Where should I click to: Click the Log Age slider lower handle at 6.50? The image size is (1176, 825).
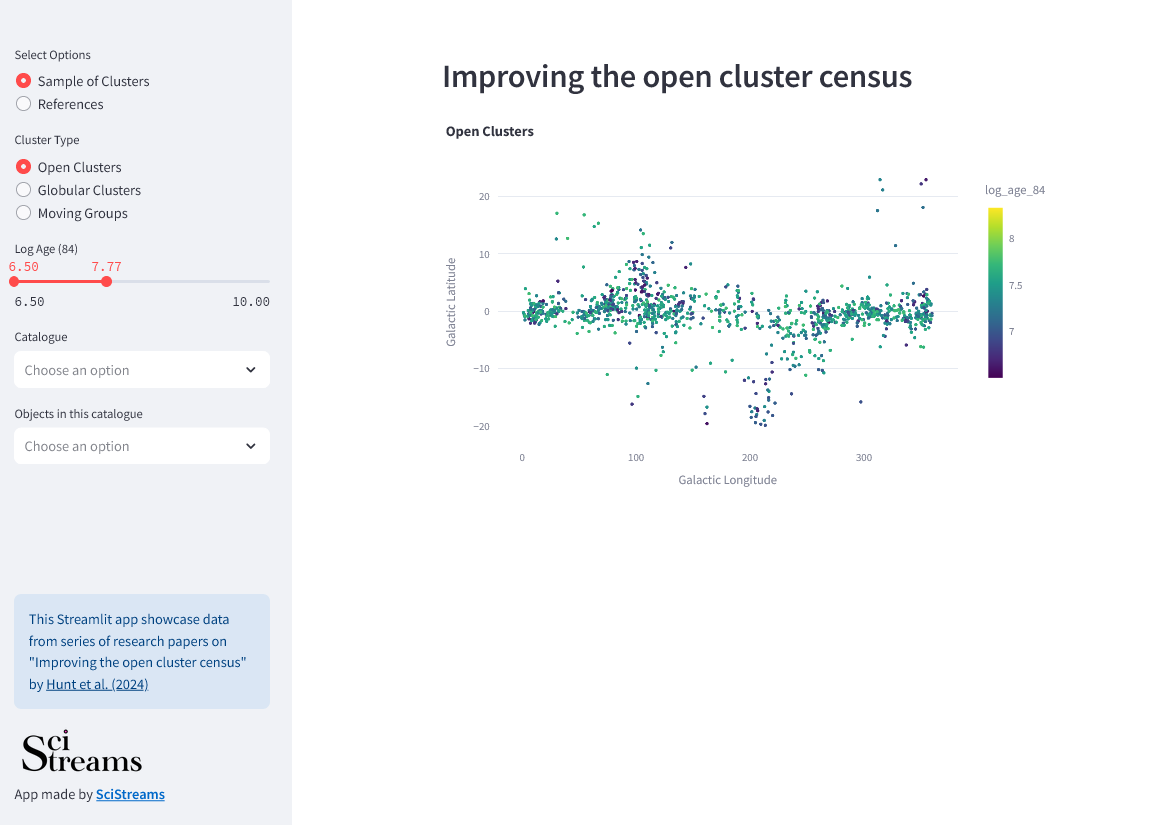click(x=14, y=281)
